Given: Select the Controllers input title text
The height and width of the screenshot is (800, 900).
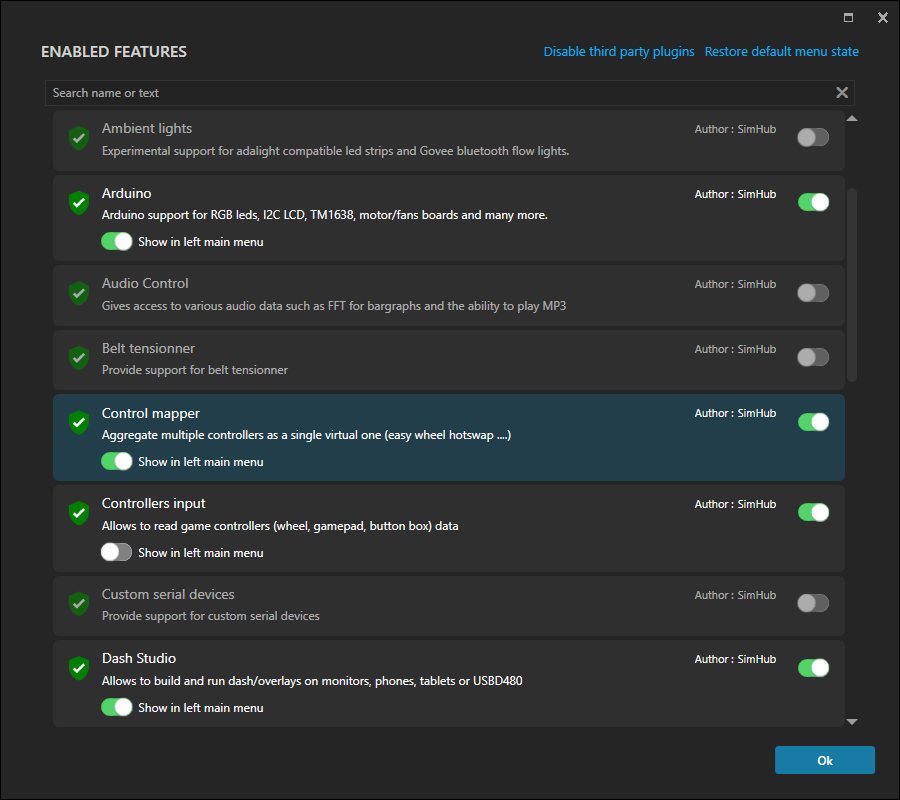Looking at the screenshot, I should click(x=153, y=503).
